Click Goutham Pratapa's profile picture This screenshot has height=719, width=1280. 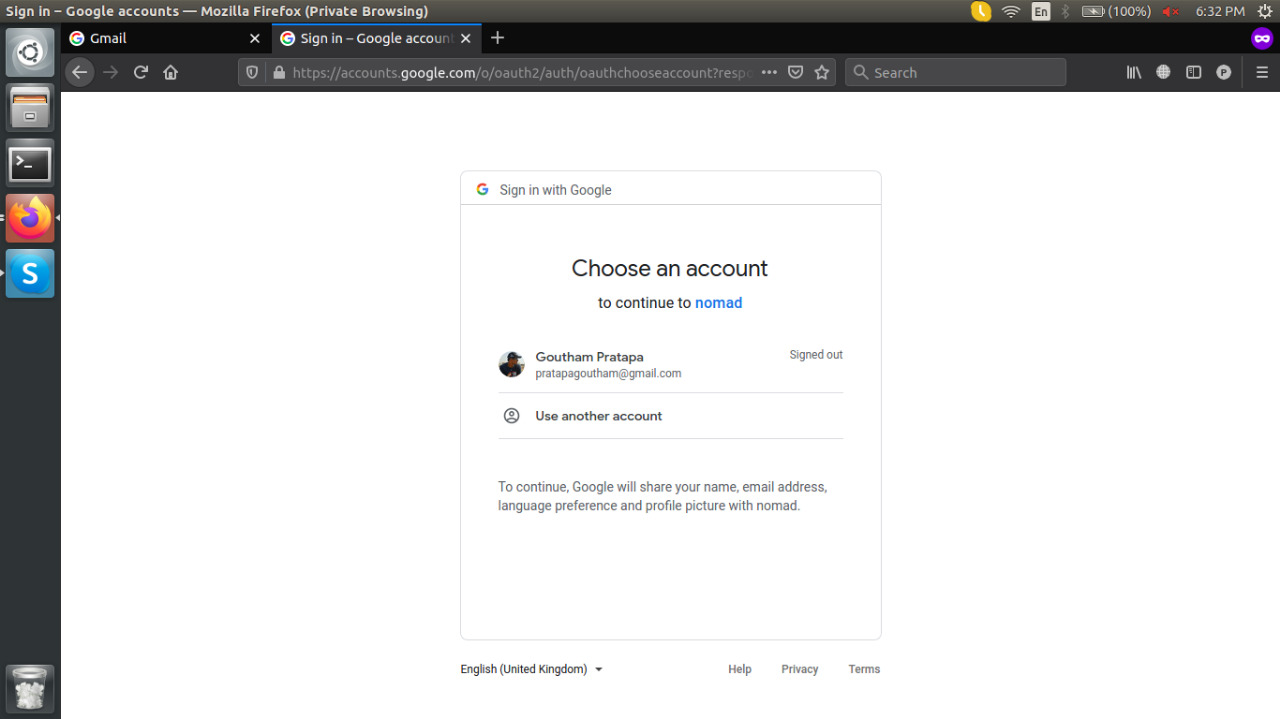[x=511, y=364]
